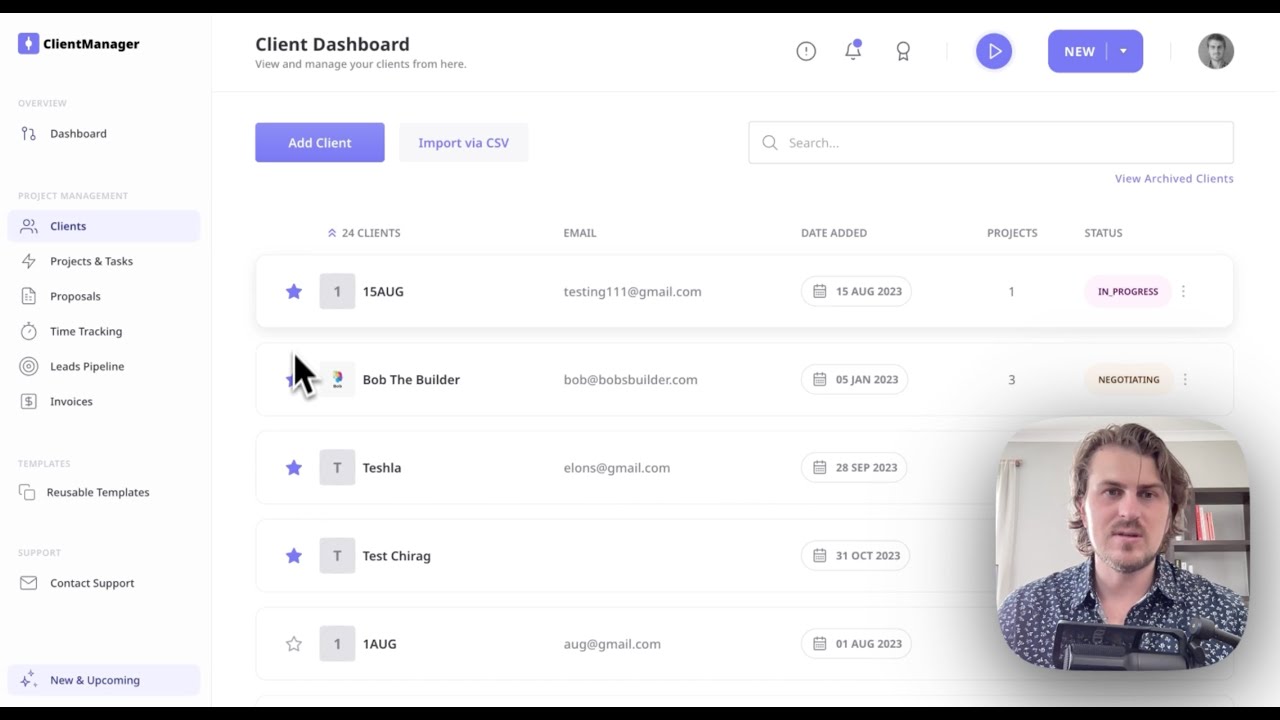Click the NEW button

tap(1079, 51)
